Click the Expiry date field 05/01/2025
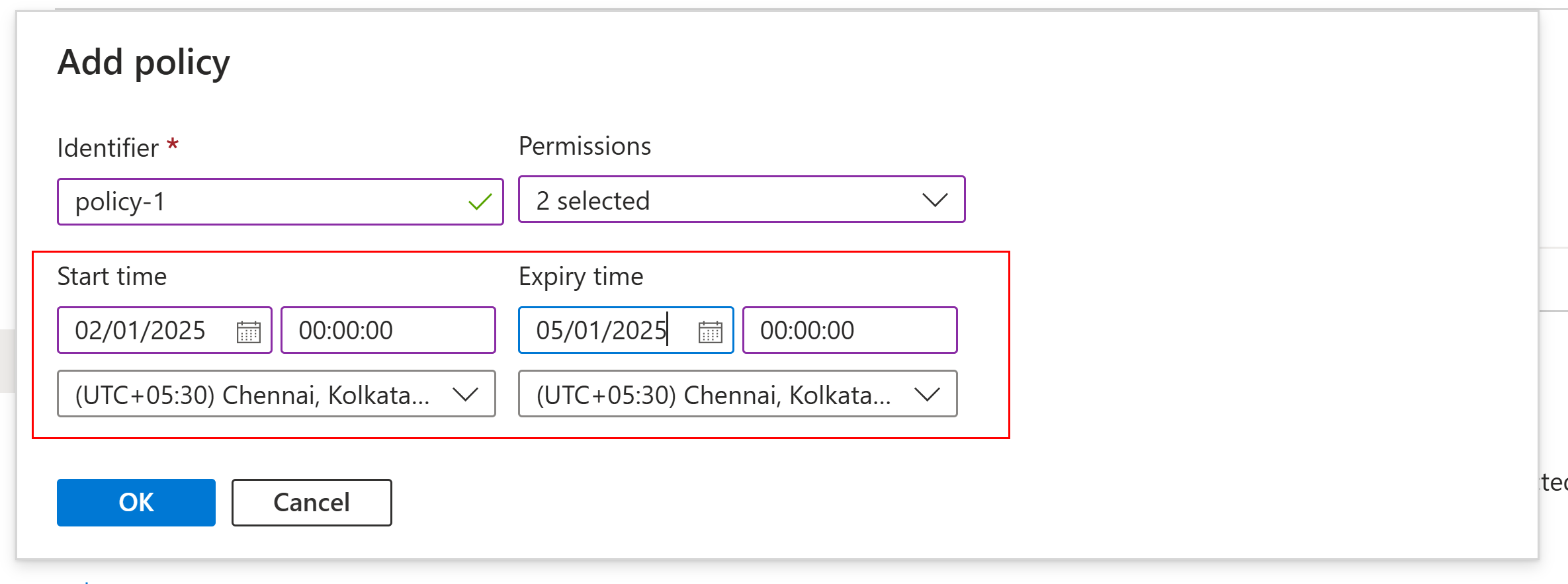Screen dimensions: 1568x584 (x=626, y=330)
